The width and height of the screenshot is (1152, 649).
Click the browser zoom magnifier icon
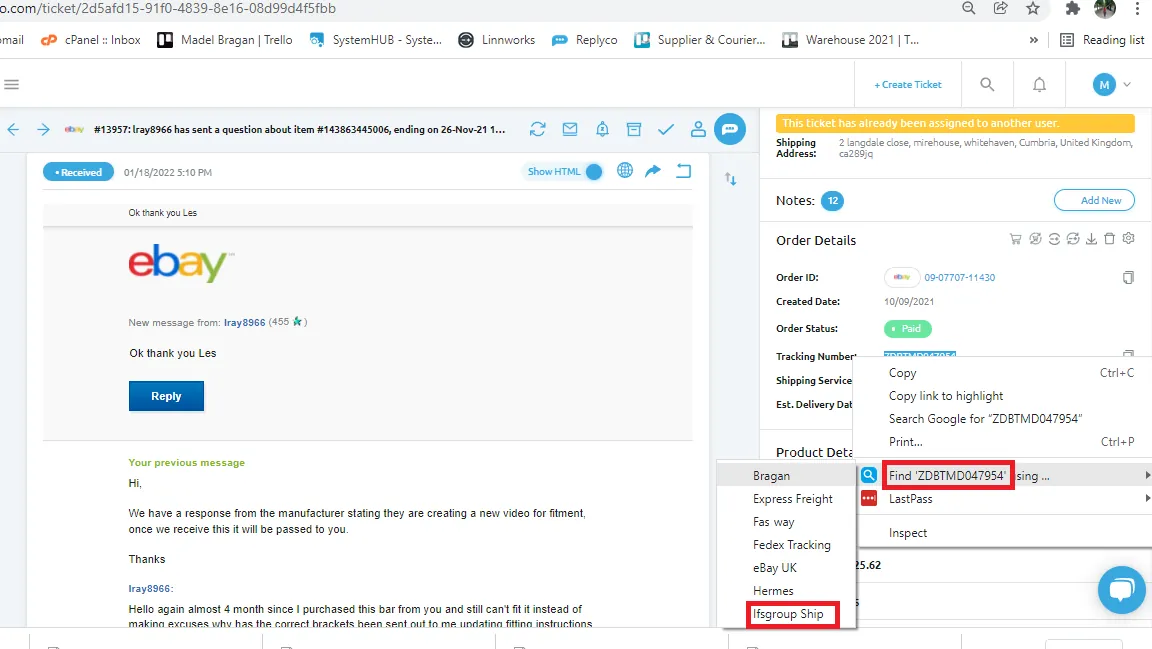[968, 8]
